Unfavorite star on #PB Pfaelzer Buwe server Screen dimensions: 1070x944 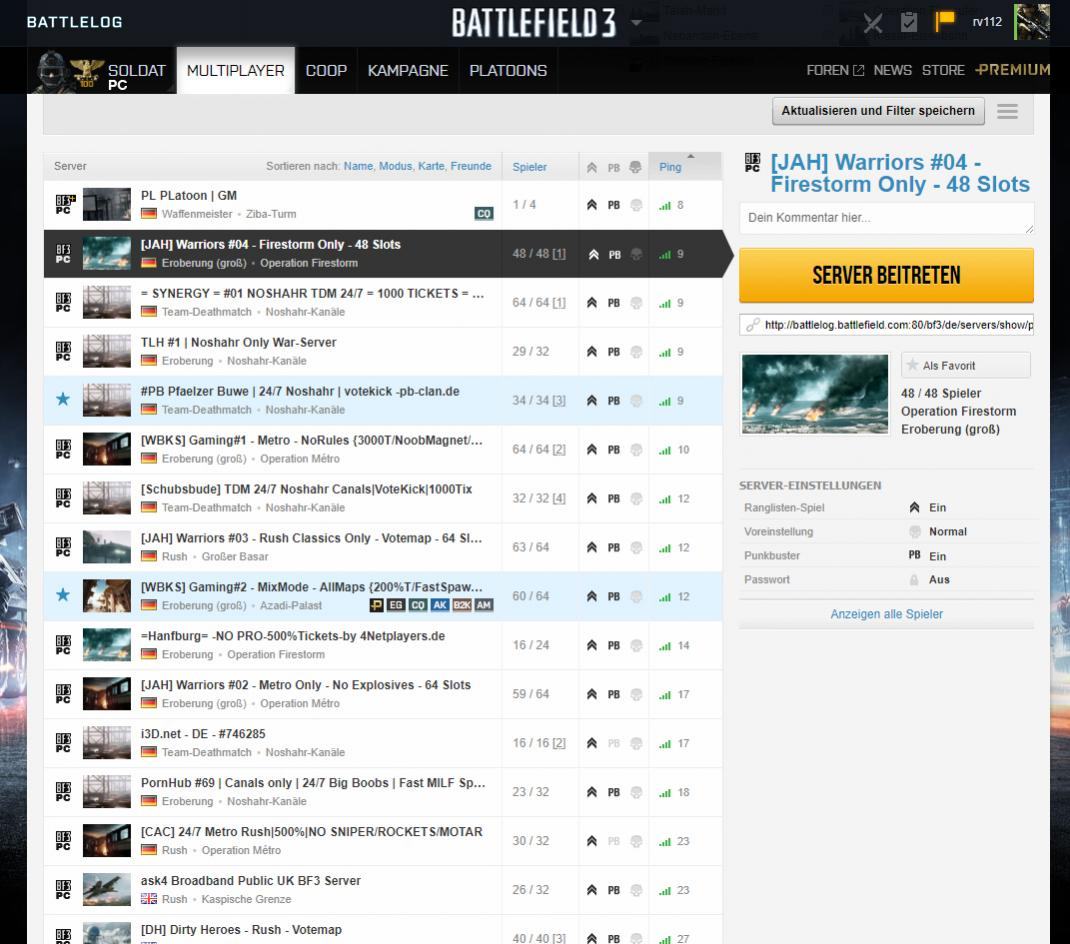click(63, 399)
